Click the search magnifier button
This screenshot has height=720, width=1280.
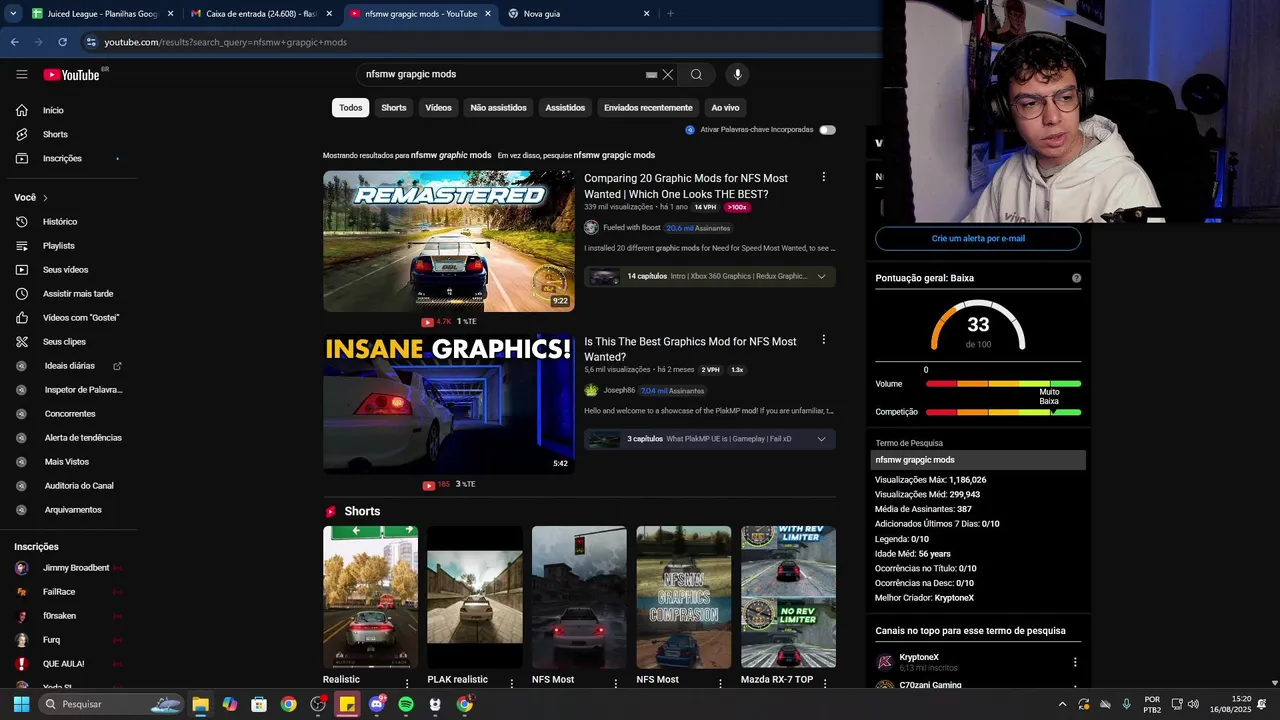pyautogui.click(x=696, y=74)
